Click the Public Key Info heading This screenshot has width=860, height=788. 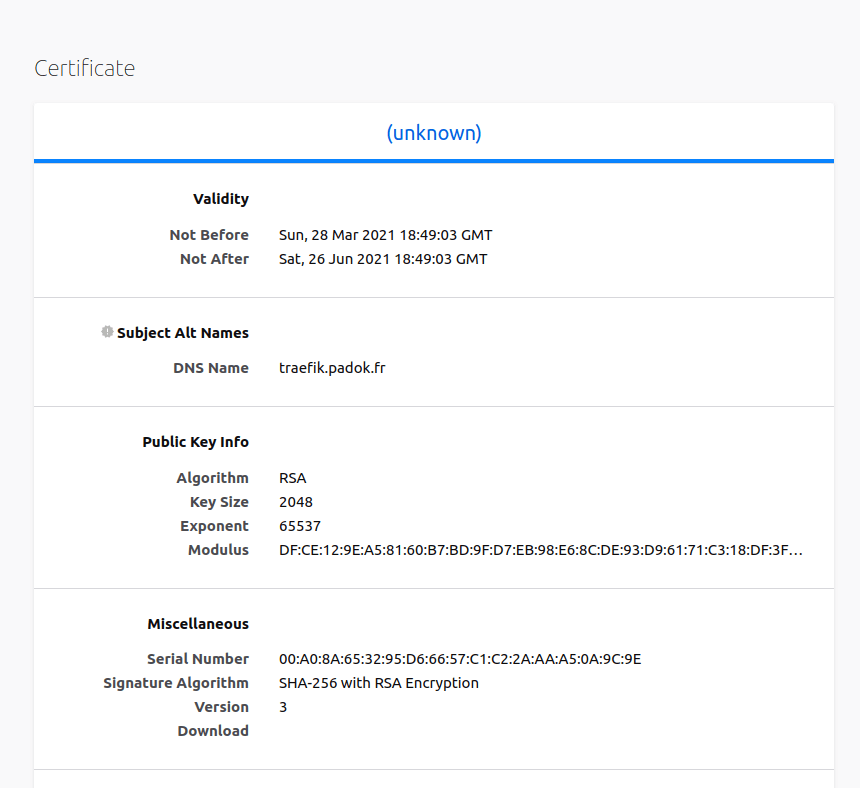(x=195, y=442)
